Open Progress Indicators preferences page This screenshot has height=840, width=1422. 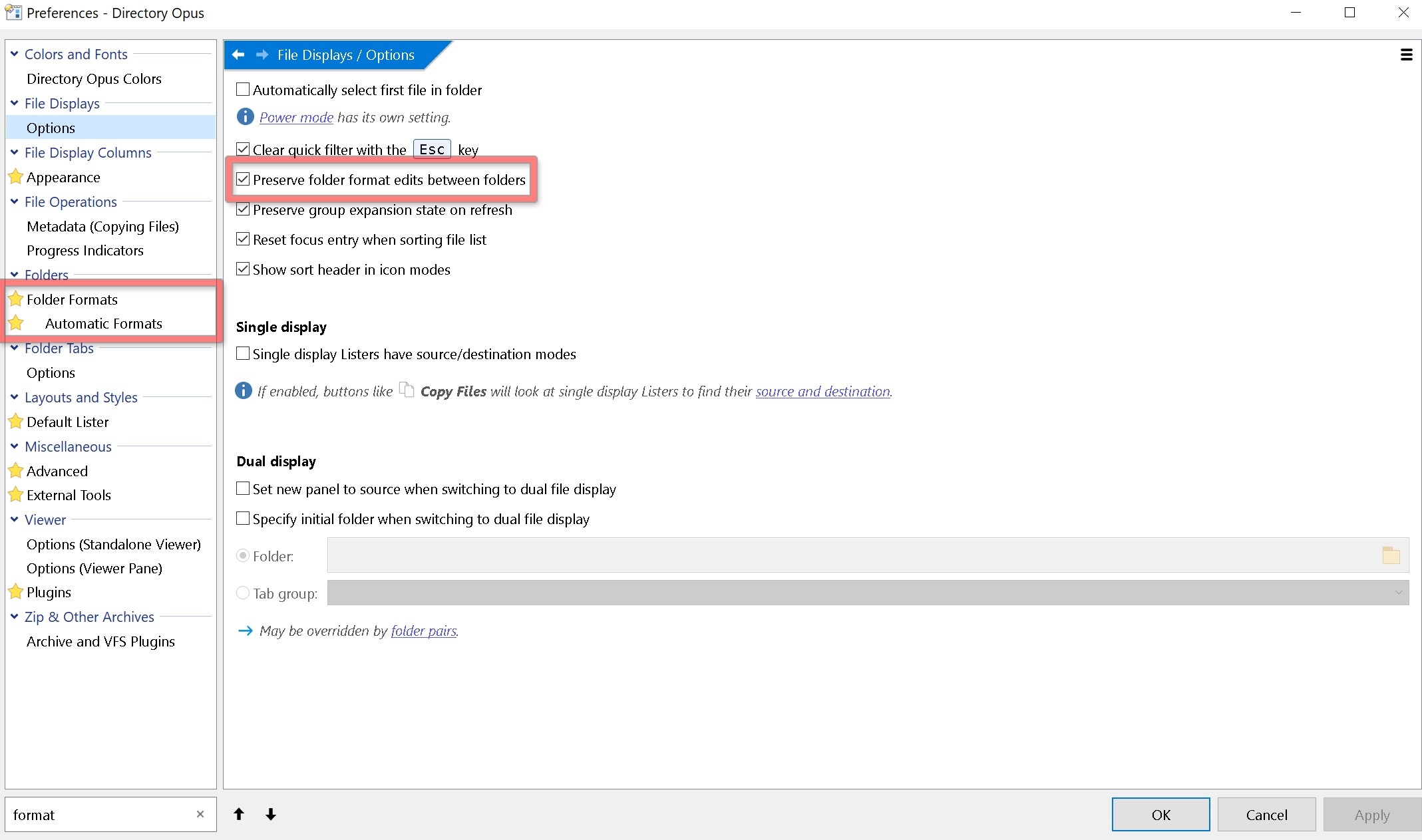(85, 251)
